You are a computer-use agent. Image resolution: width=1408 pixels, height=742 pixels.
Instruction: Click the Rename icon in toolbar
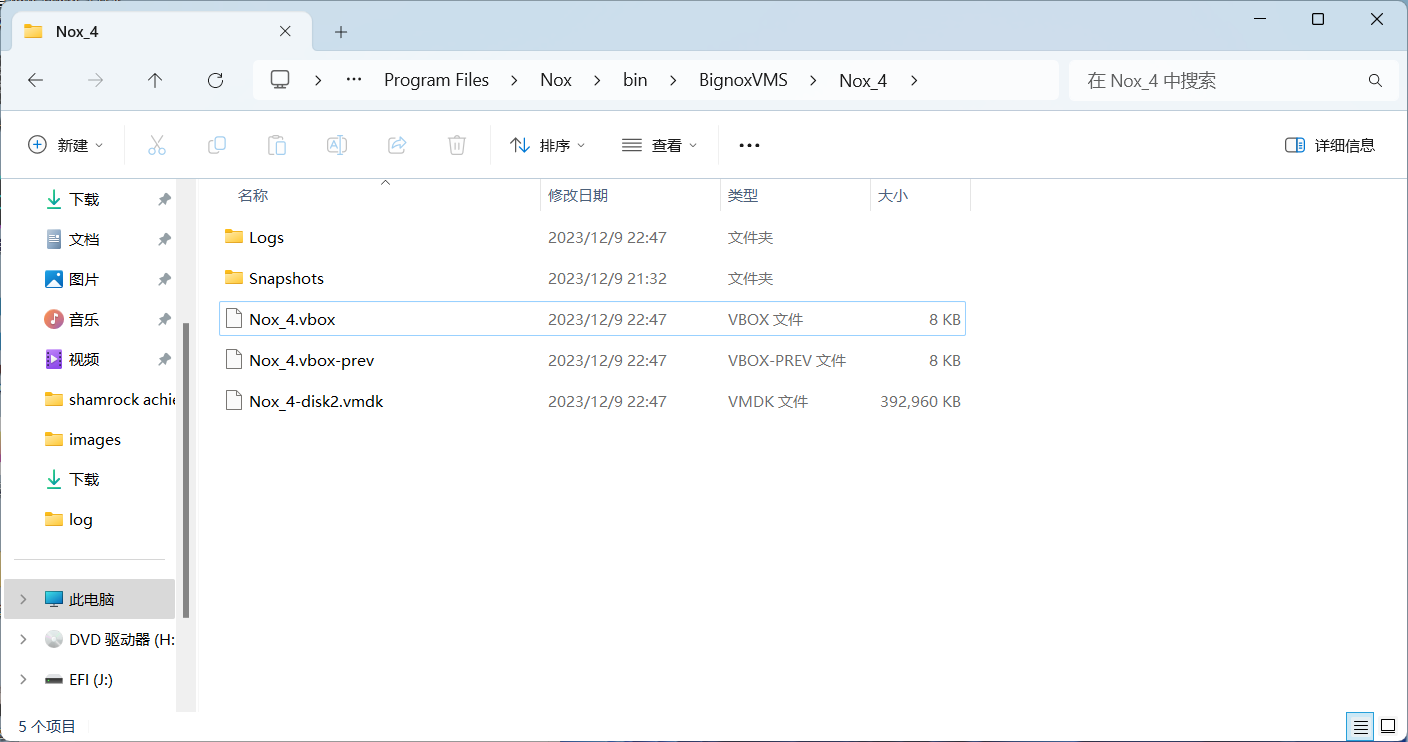tap(337, 145)
